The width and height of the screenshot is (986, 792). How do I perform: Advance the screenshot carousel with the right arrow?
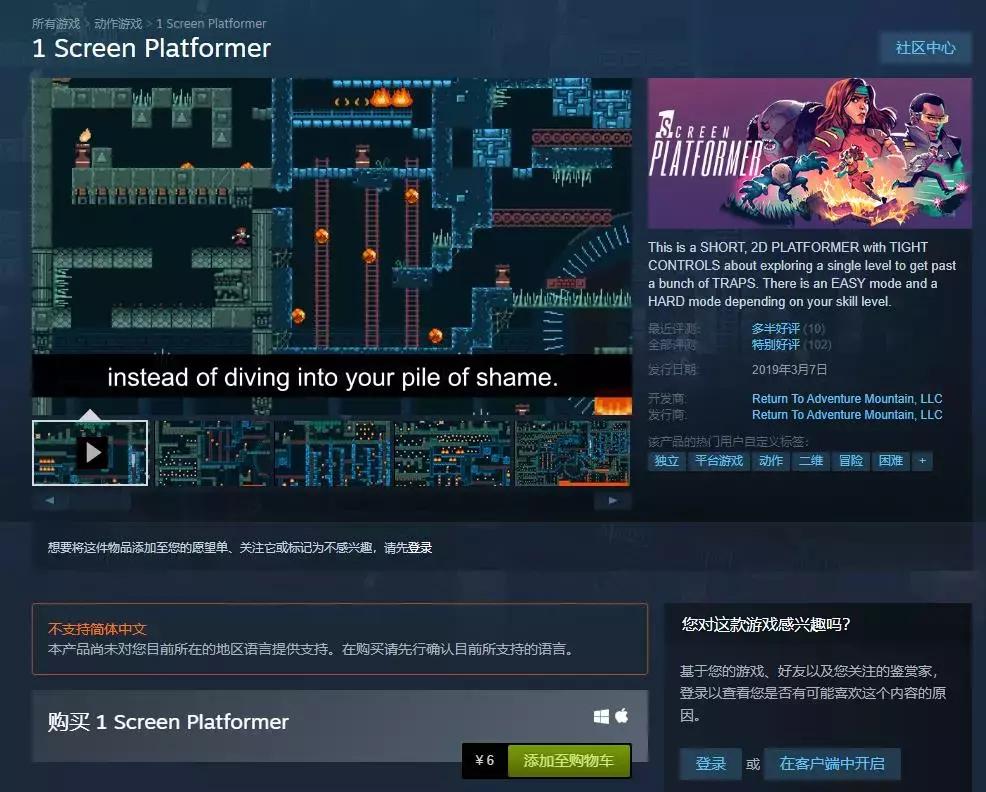613,500
